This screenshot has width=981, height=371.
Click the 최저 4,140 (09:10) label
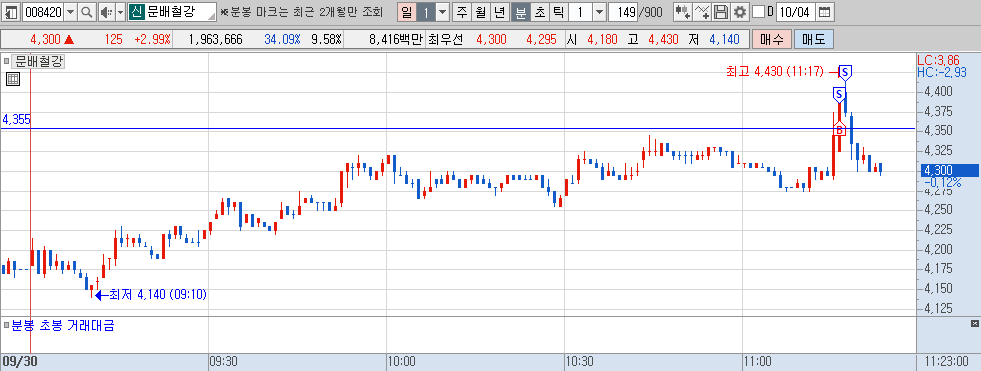[158, 294]
